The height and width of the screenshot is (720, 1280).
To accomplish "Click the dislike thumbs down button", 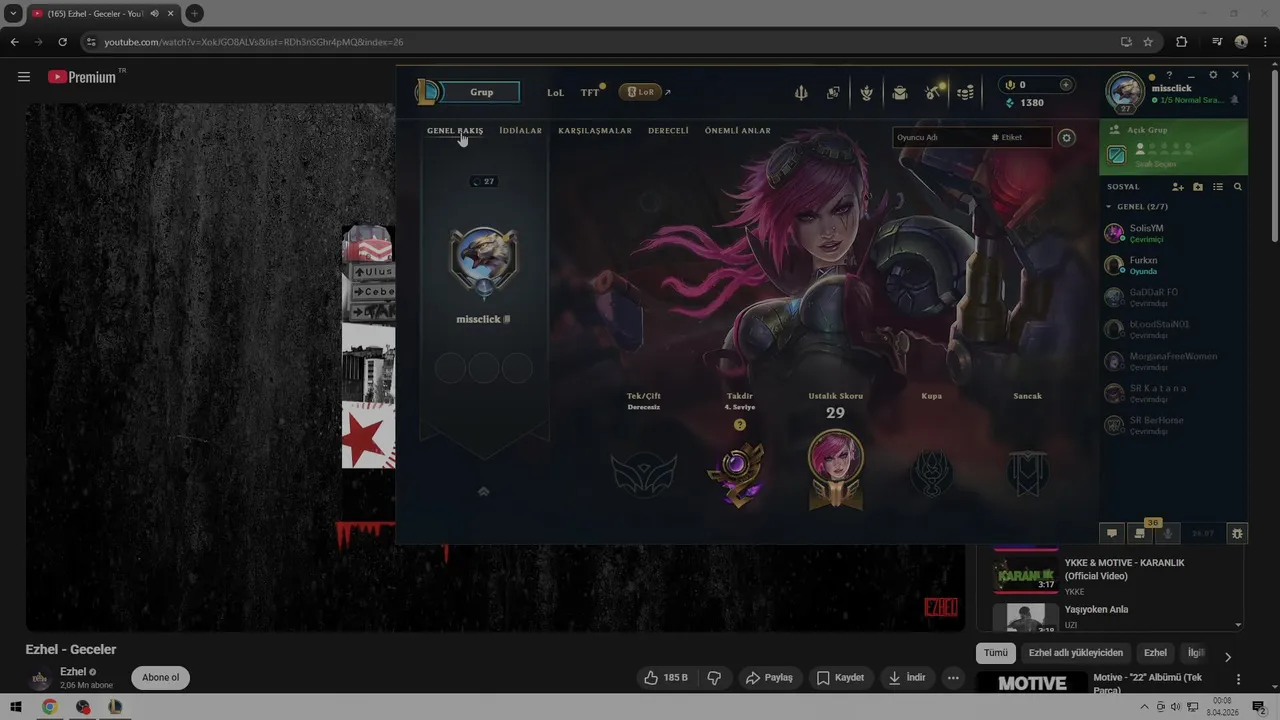I will pyautogui.click(x=714, y=677).
